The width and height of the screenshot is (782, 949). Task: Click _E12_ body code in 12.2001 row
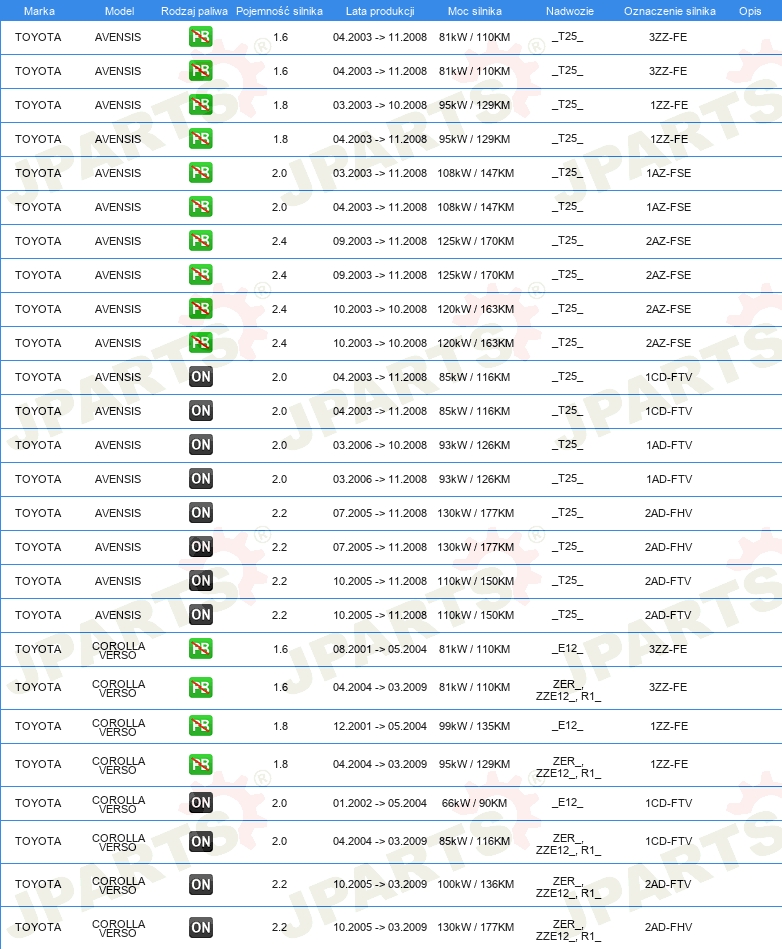tap(567, 726)
